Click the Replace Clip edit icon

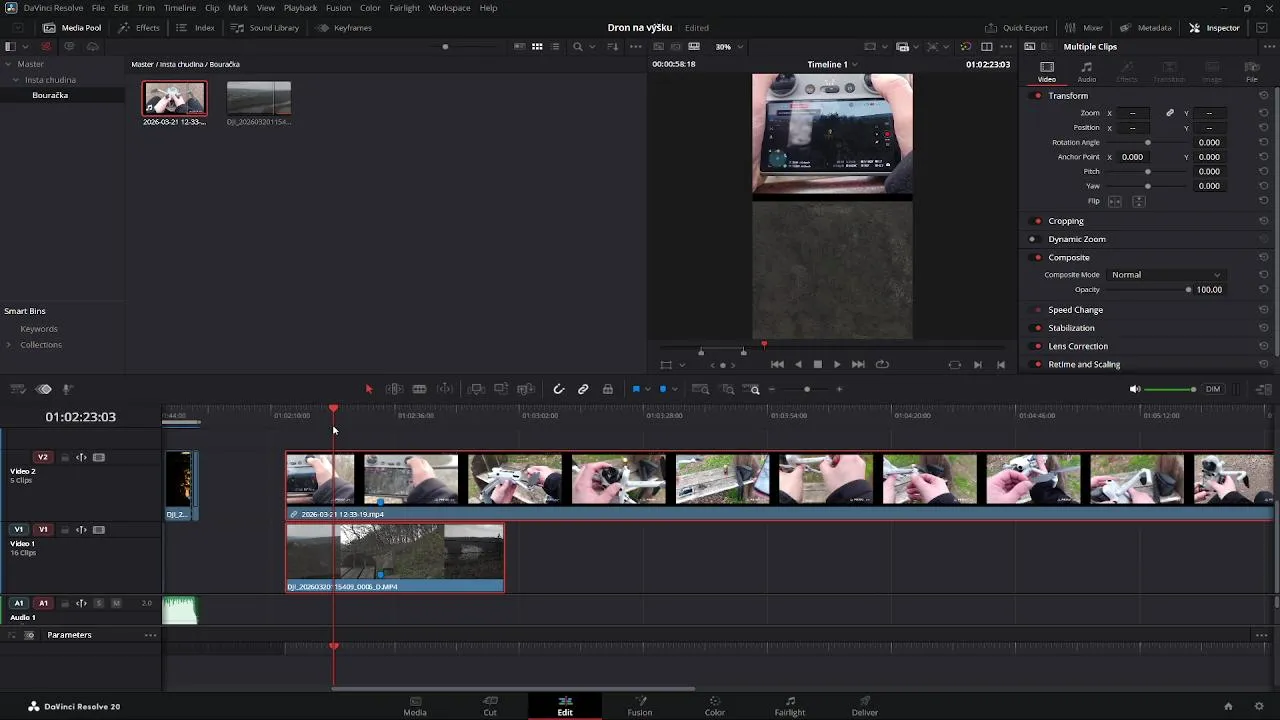pyautogui.click(x=525, y=389)
